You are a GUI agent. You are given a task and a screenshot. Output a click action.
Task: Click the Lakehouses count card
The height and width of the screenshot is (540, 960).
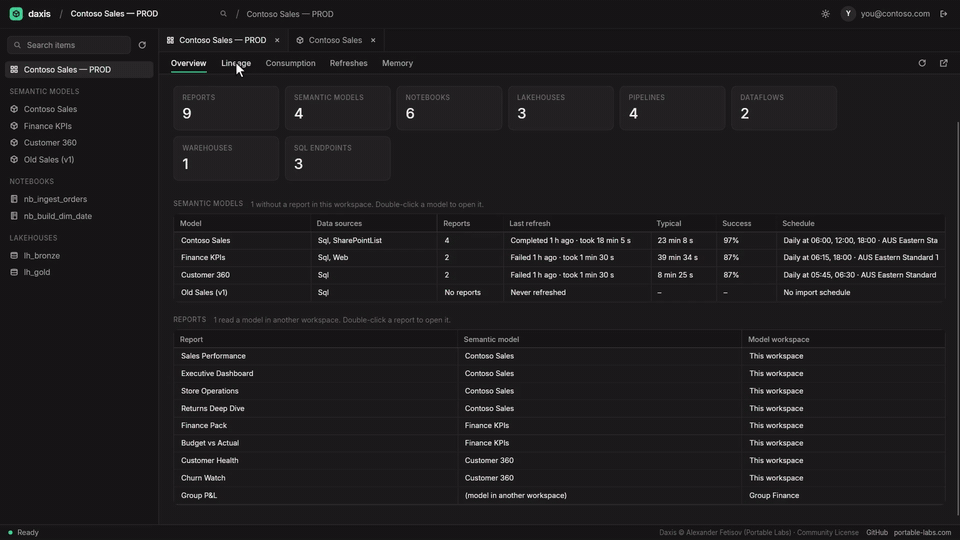point(561,108)
